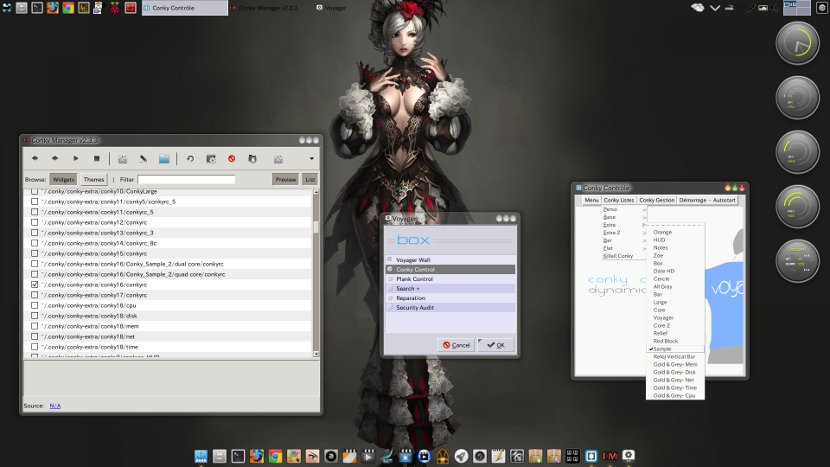The height and width of the screenshot is (467, 830).
Task: Open the Démarrage - Autostart menu
Action: coord(707,200)
